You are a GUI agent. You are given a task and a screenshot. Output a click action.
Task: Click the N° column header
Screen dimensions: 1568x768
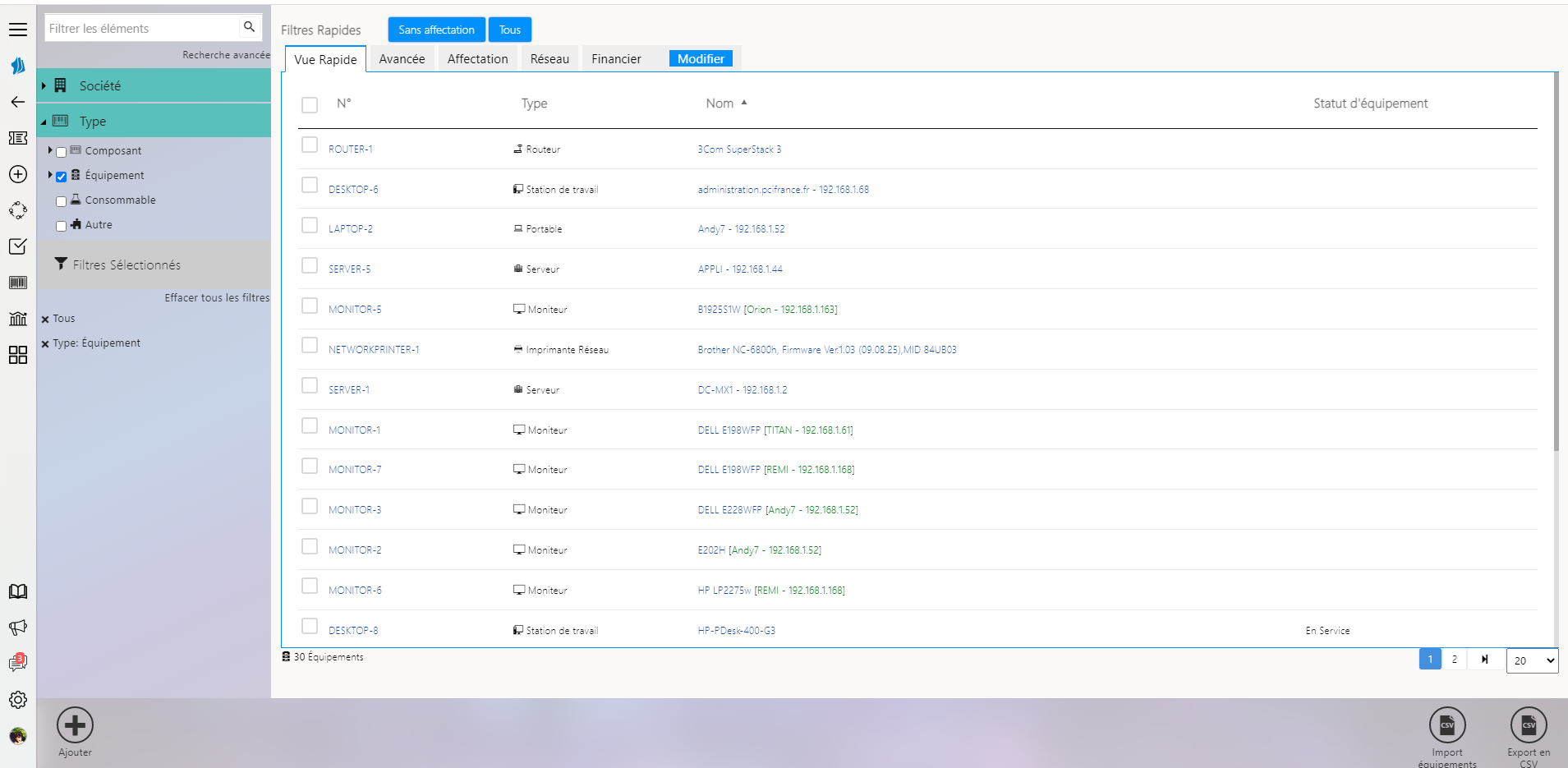(343, 103)
